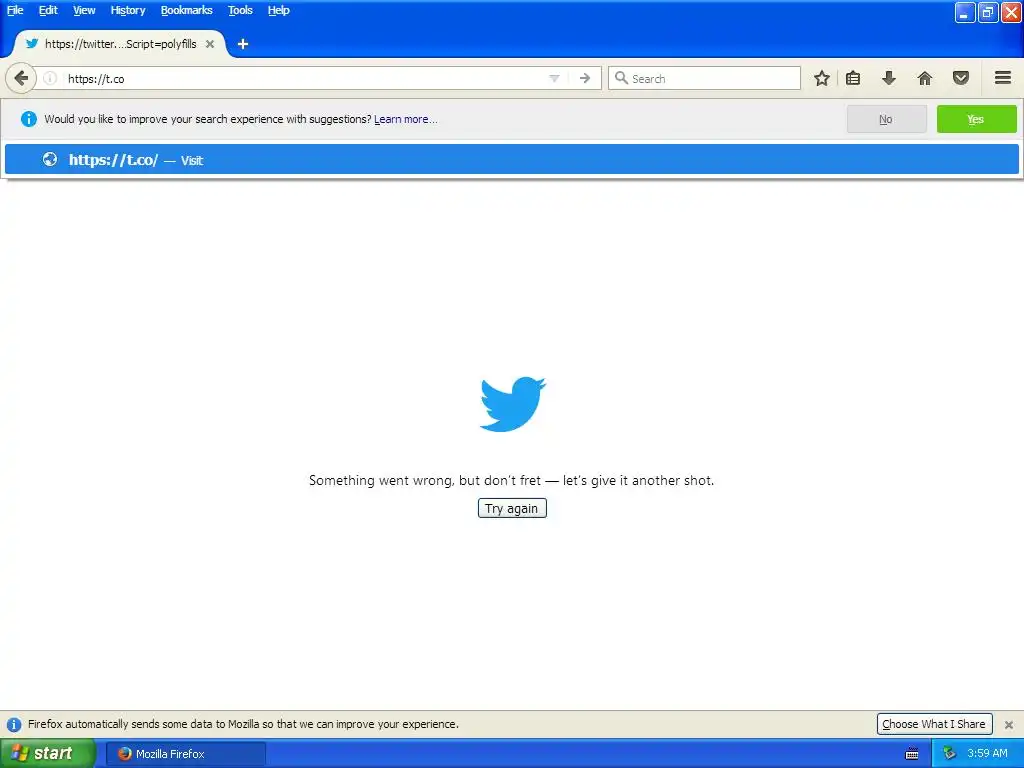Restore down the Firefox window
1024x768 pixels.
pyautogui.click(x=987, y=12)
